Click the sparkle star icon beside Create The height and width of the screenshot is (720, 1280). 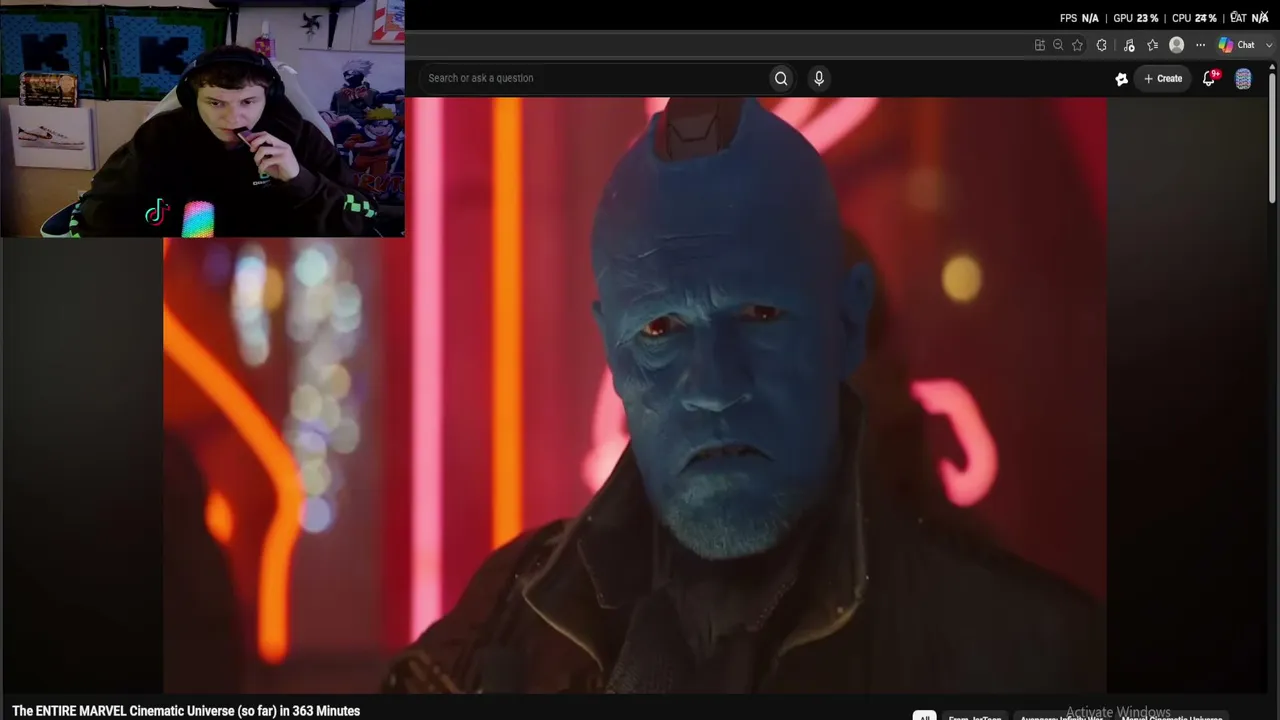pos(1122,79)
